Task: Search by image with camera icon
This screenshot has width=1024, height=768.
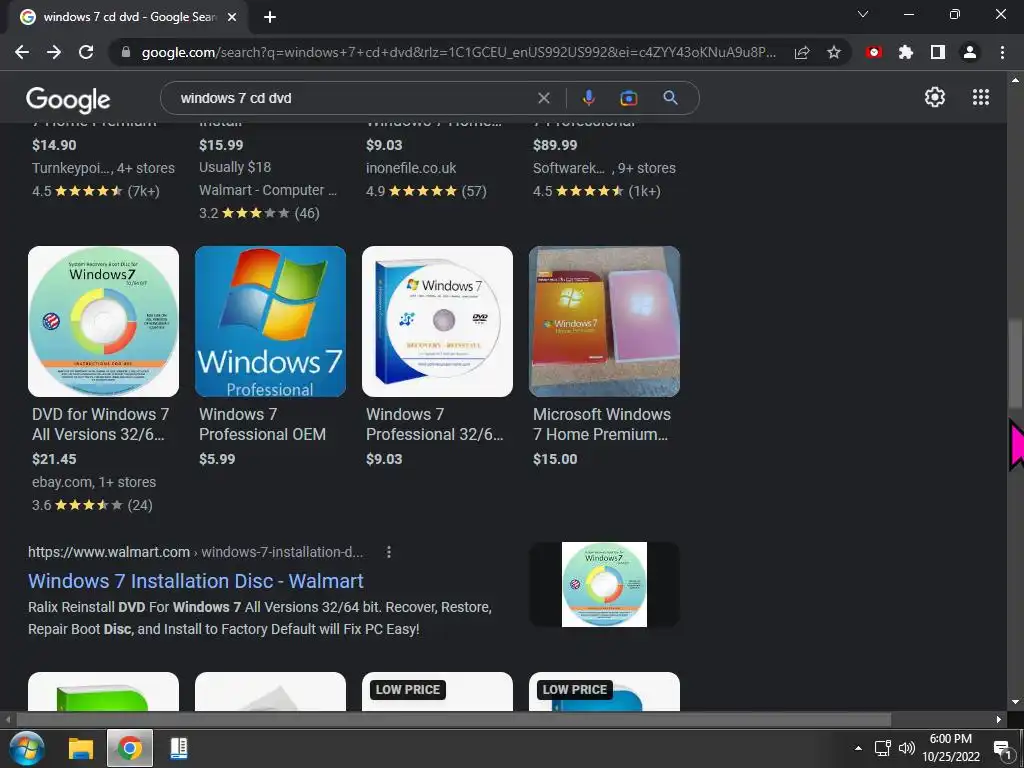Action: (x=628, y=98)
